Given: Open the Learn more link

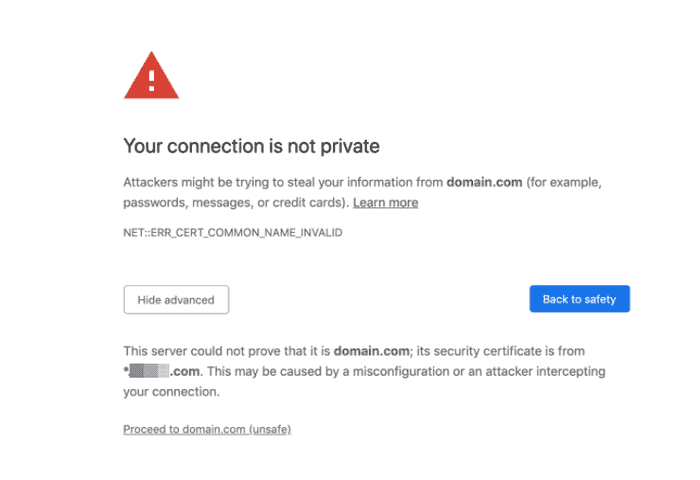Looking at the screenshot, I should 385,202.
